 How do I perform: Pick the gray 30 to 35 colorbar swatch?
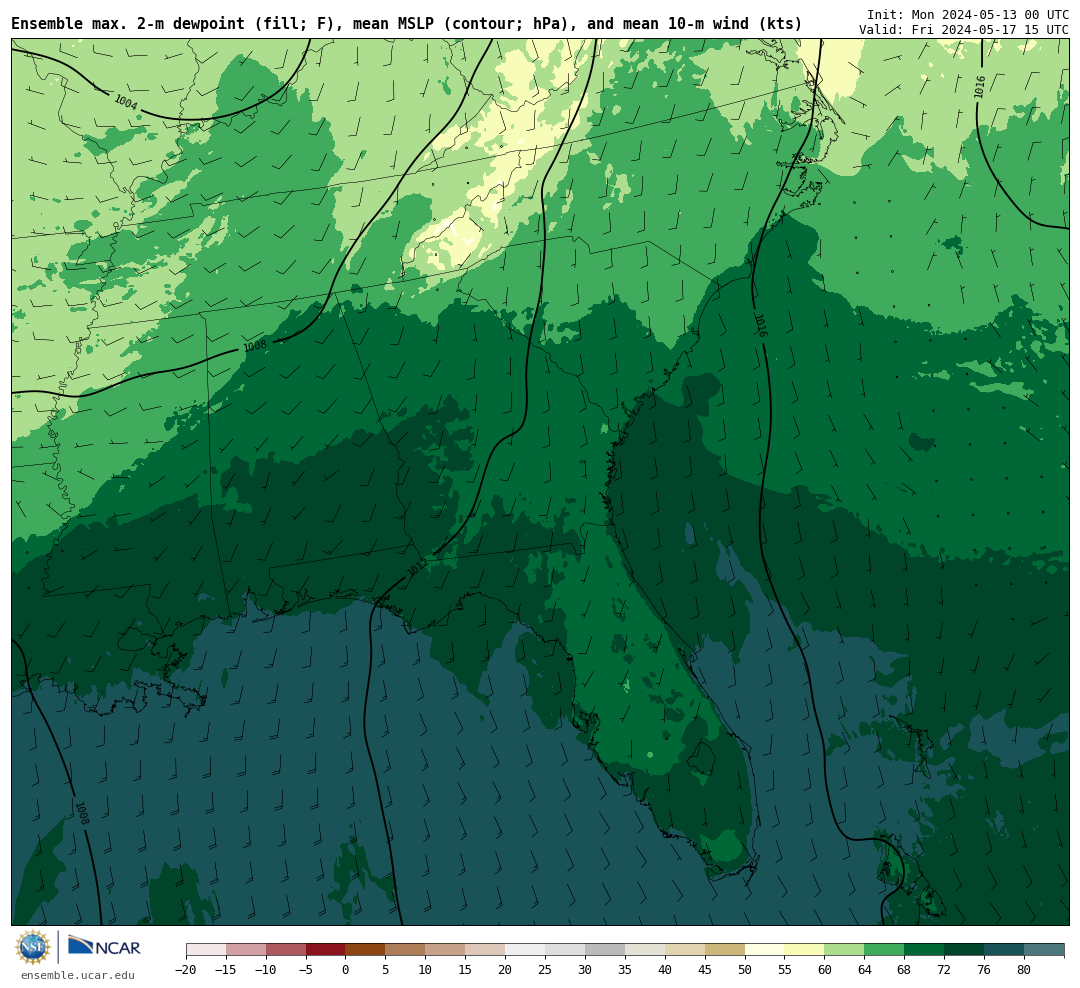pyautogui.click(x=605, y=950)
